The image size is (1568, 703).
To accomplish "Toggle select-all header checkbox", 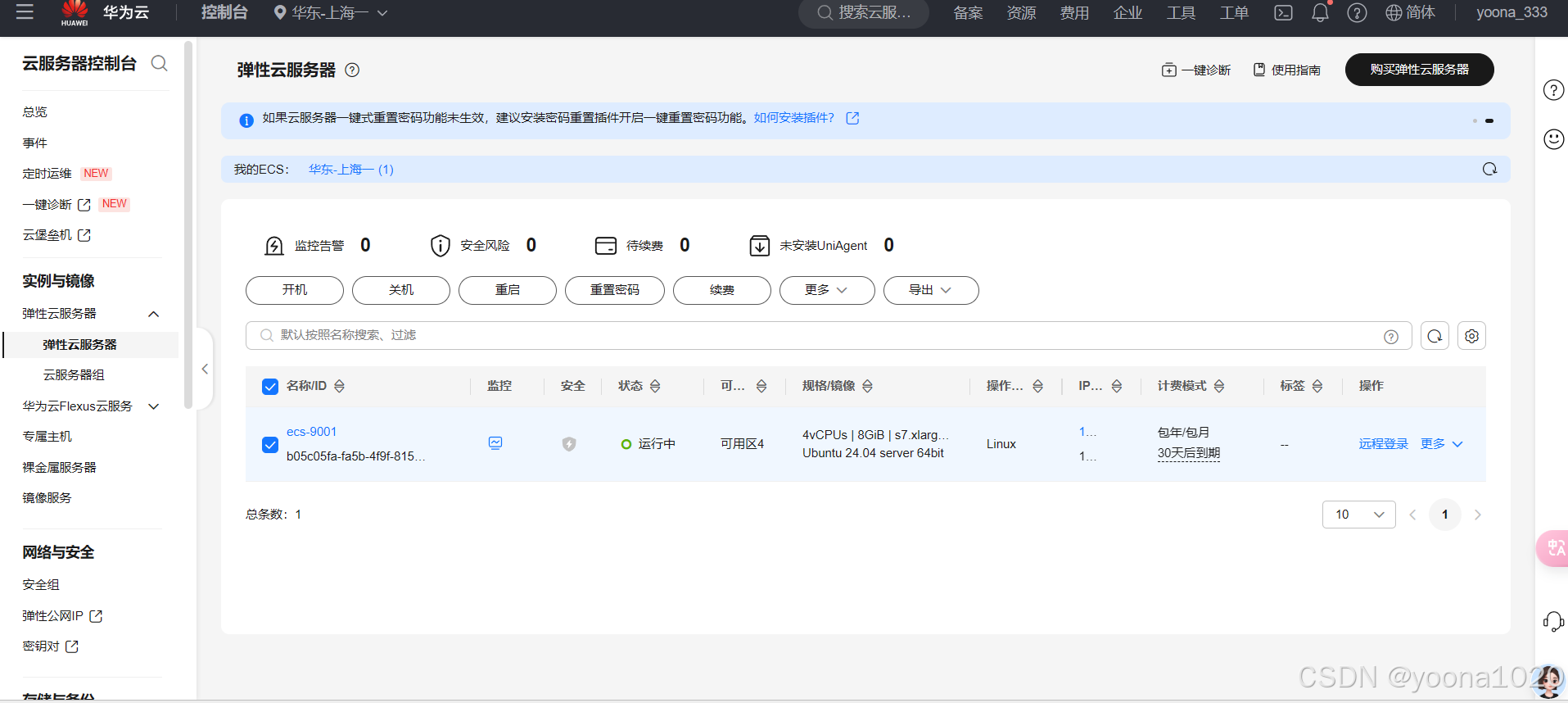I will tap(270, 387).
